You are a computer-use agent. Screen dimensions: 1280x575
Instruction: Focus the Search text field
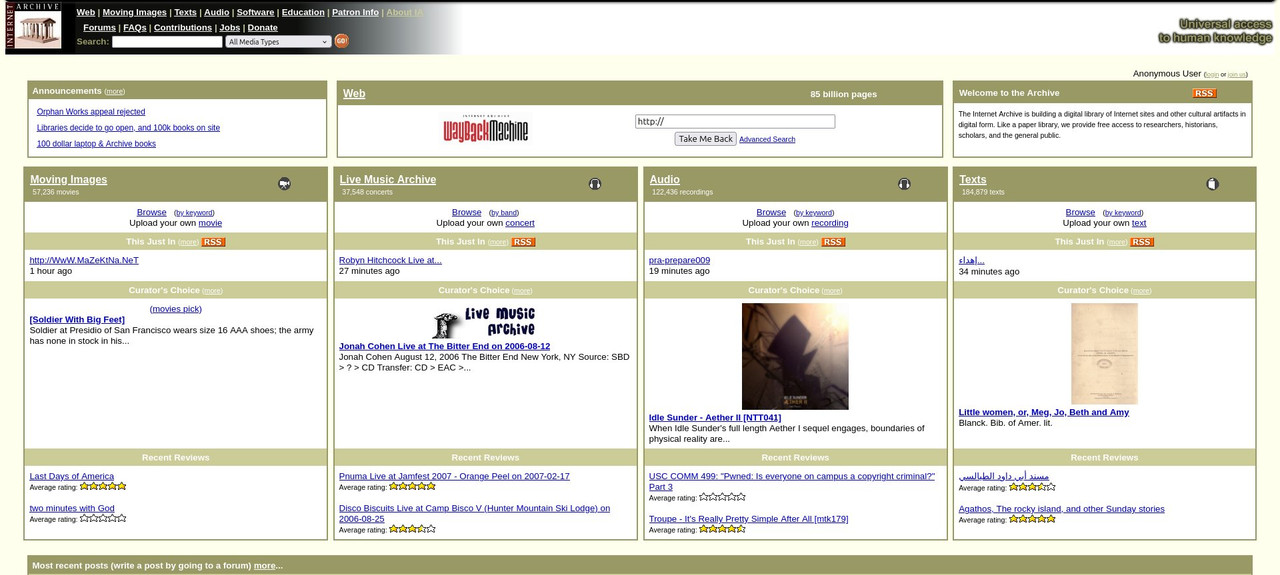167,42
